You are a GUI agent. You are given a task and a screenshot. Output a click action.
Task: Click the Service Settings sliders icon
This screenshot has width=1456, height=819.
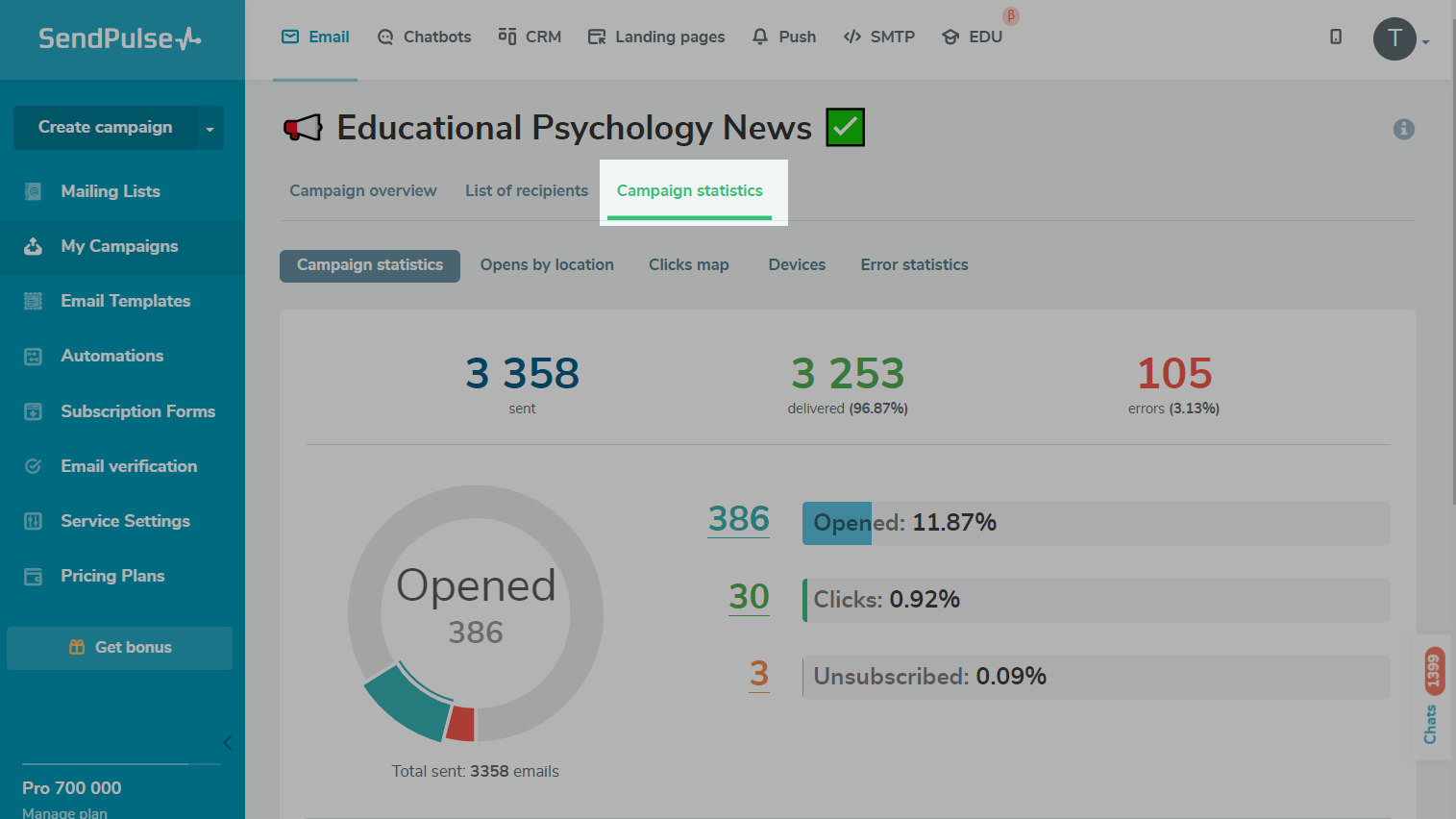point(33,521)
